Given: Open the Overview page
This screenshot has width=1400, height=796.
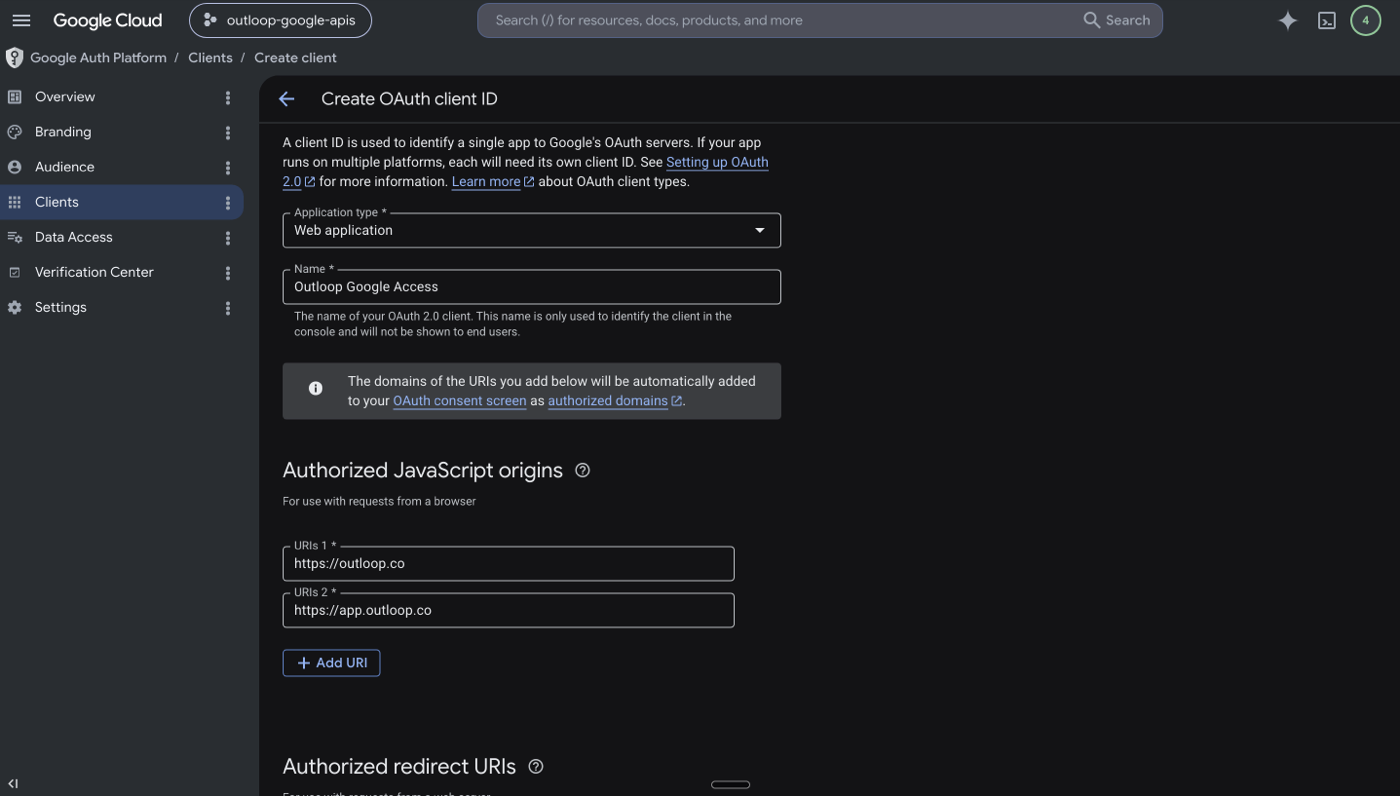Looking at the screenshot, I should [x=65, y=97].
